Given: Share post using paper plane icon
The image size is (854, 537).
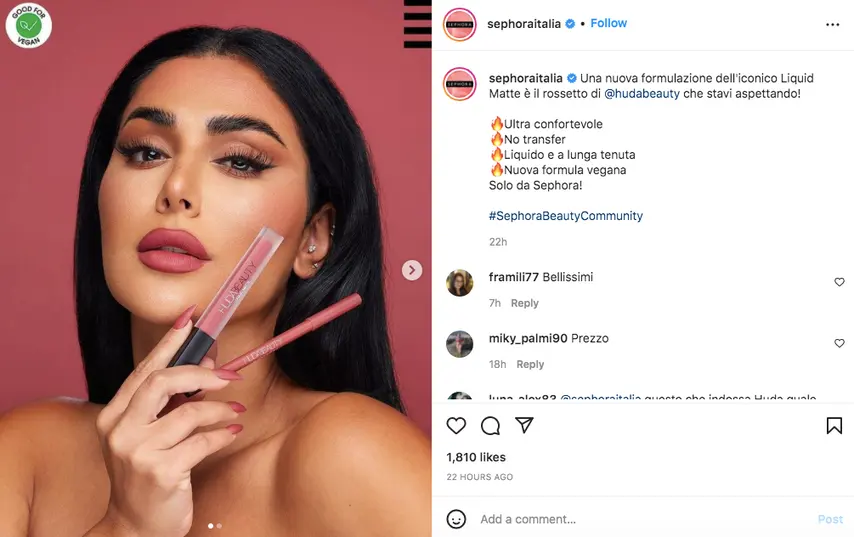Looking at the screenshot, I should pyautogui.click(x=524, y=425).
